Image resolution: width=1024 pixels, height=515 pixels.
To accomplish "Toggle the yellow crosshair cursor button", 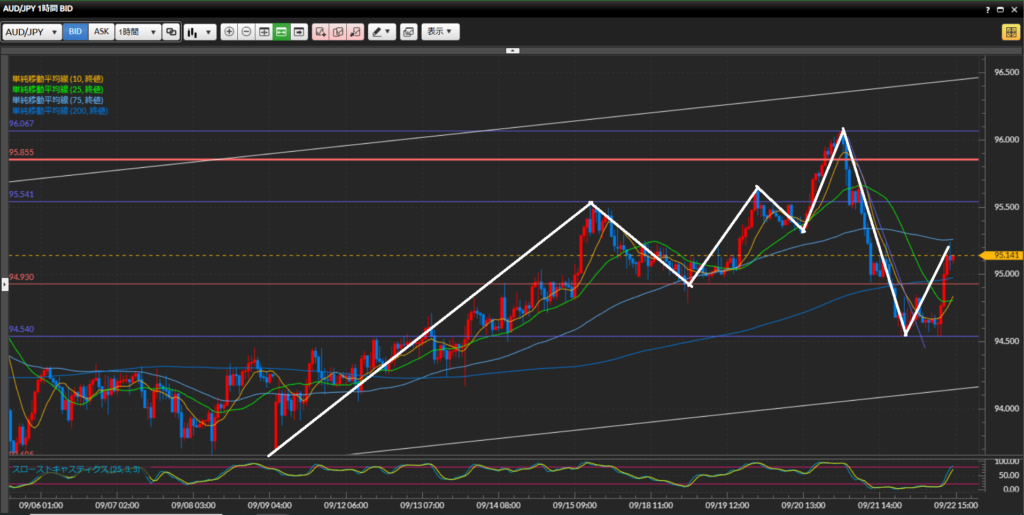I will (x=1010, y=32).
